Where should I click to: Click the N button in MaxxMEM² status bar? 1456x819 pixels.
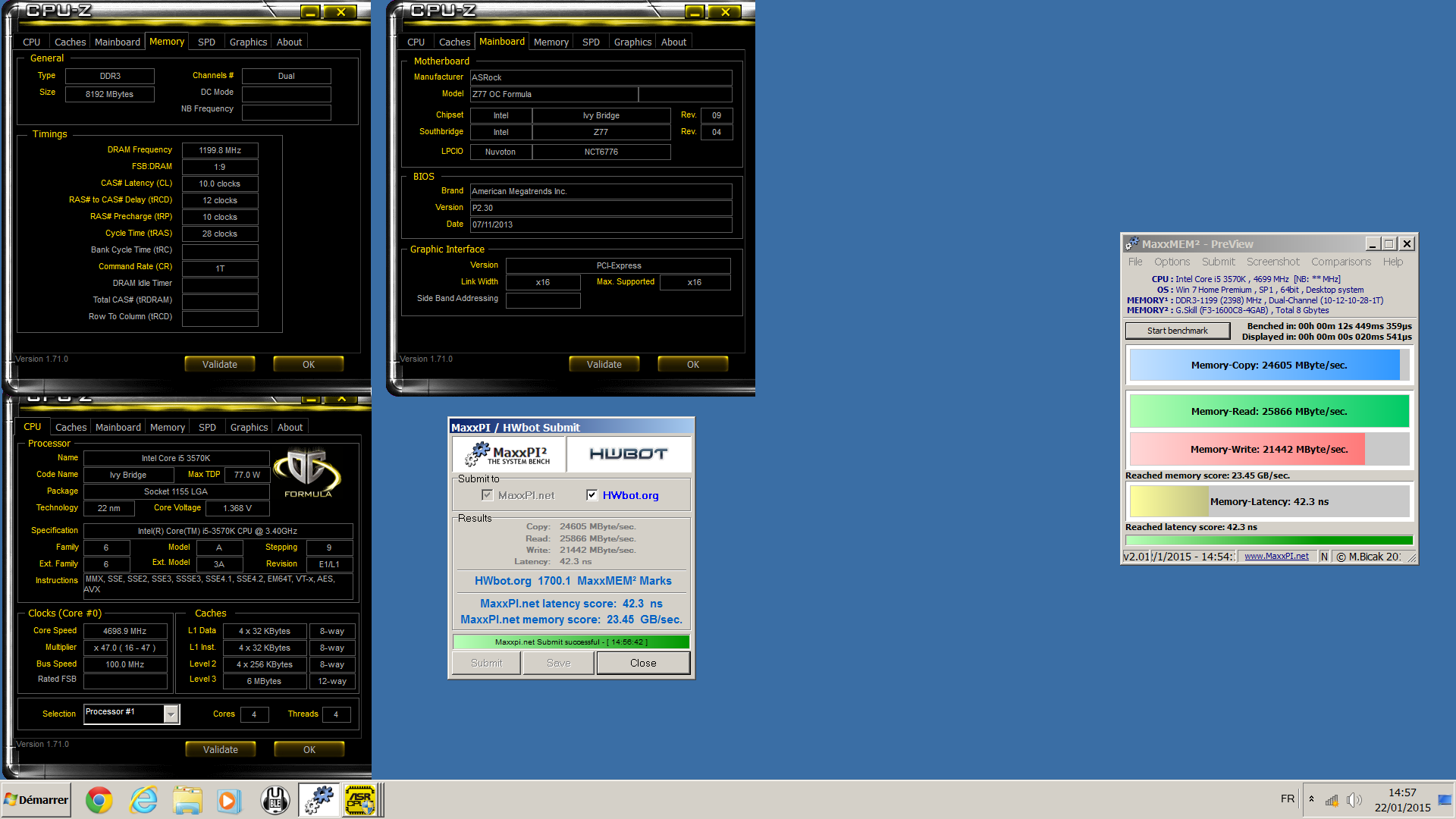1324,556
